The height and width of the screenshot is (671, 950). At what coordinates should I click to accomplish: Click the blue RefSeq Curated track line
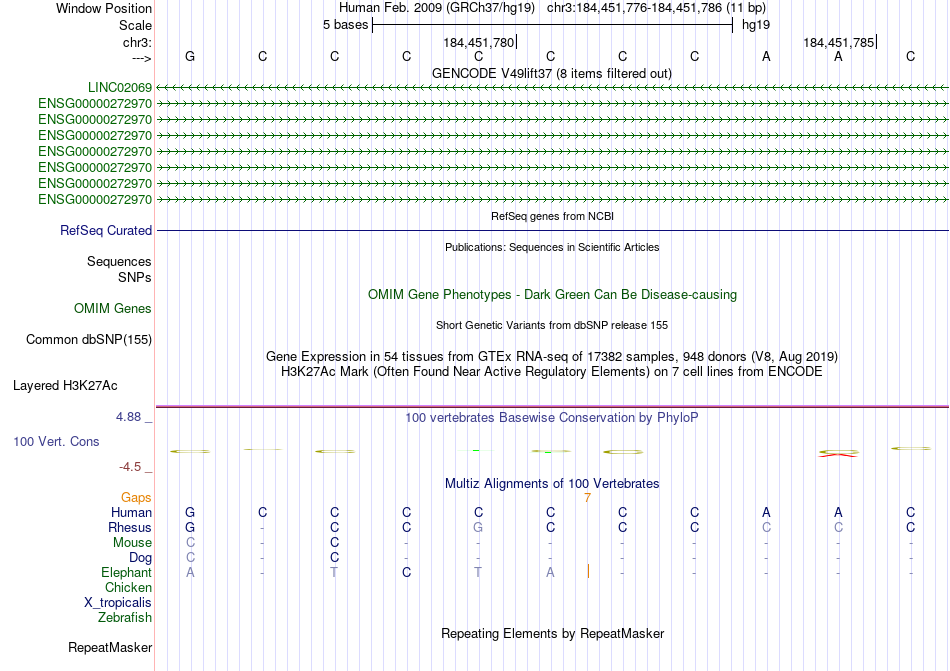click(x=552, y=231)
